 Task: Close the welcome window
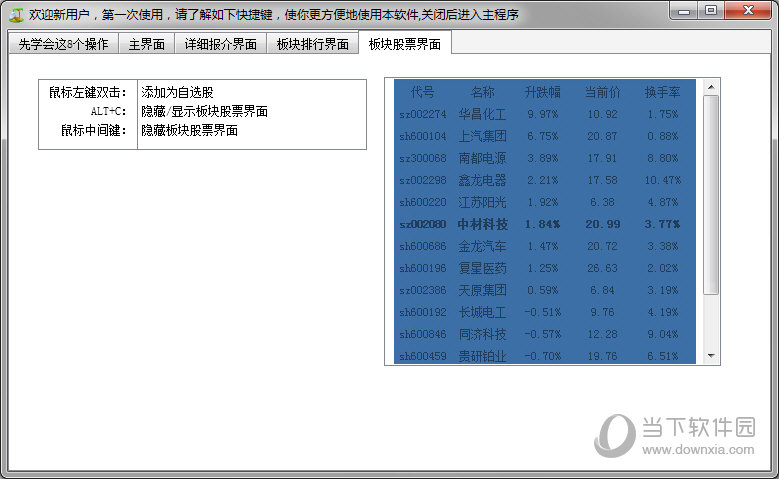[x=748, y=10]
